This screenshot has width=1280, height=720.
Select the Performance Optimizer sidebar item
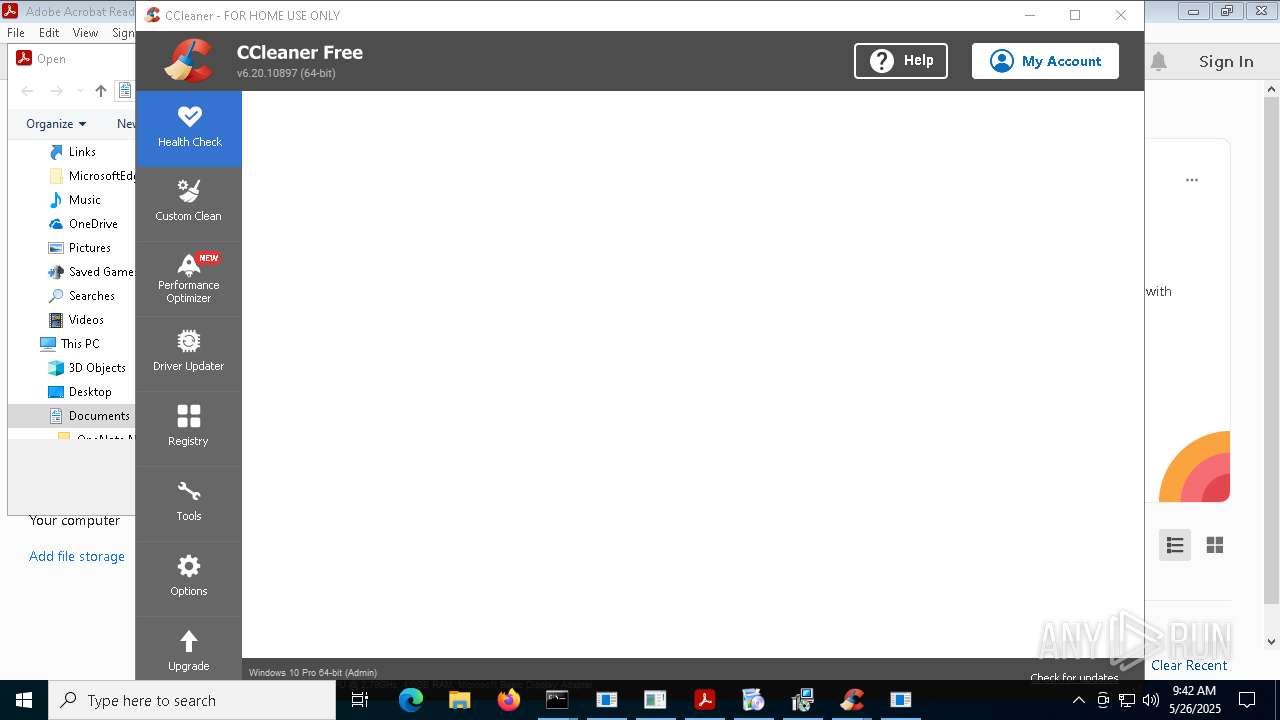(189, 279)
